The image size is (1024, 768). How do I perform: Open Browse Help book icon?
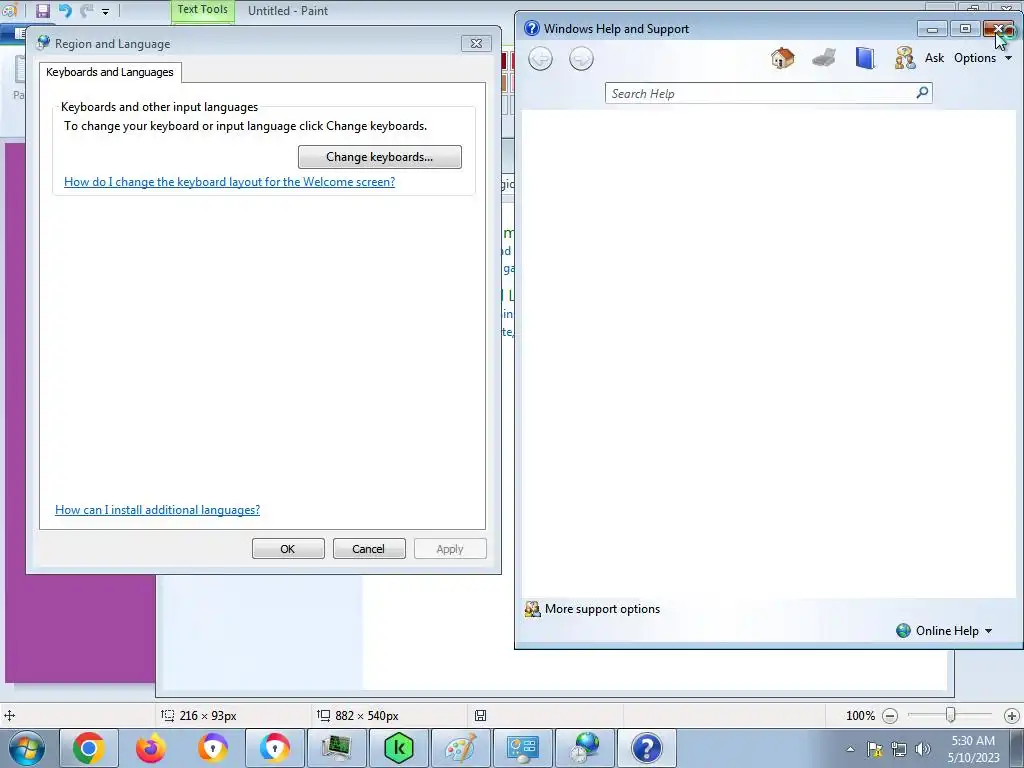click(865, 58)
